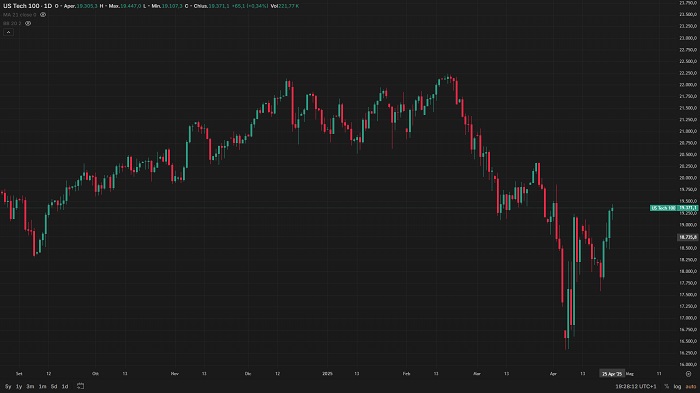Click the 17.000,0 price axis label
This screenshot has width=700, height=393.
click(x=688, y=318)
